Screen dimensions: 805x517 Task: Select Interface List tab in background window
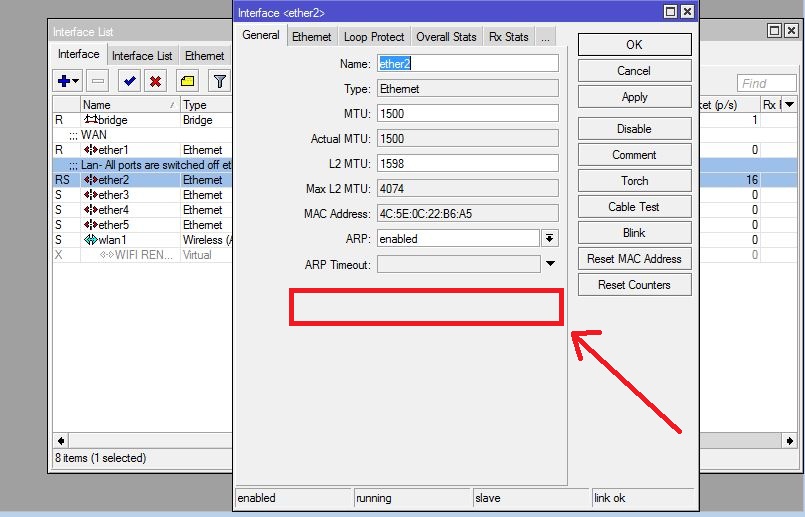pyautogui.click(x=142, y=56)
